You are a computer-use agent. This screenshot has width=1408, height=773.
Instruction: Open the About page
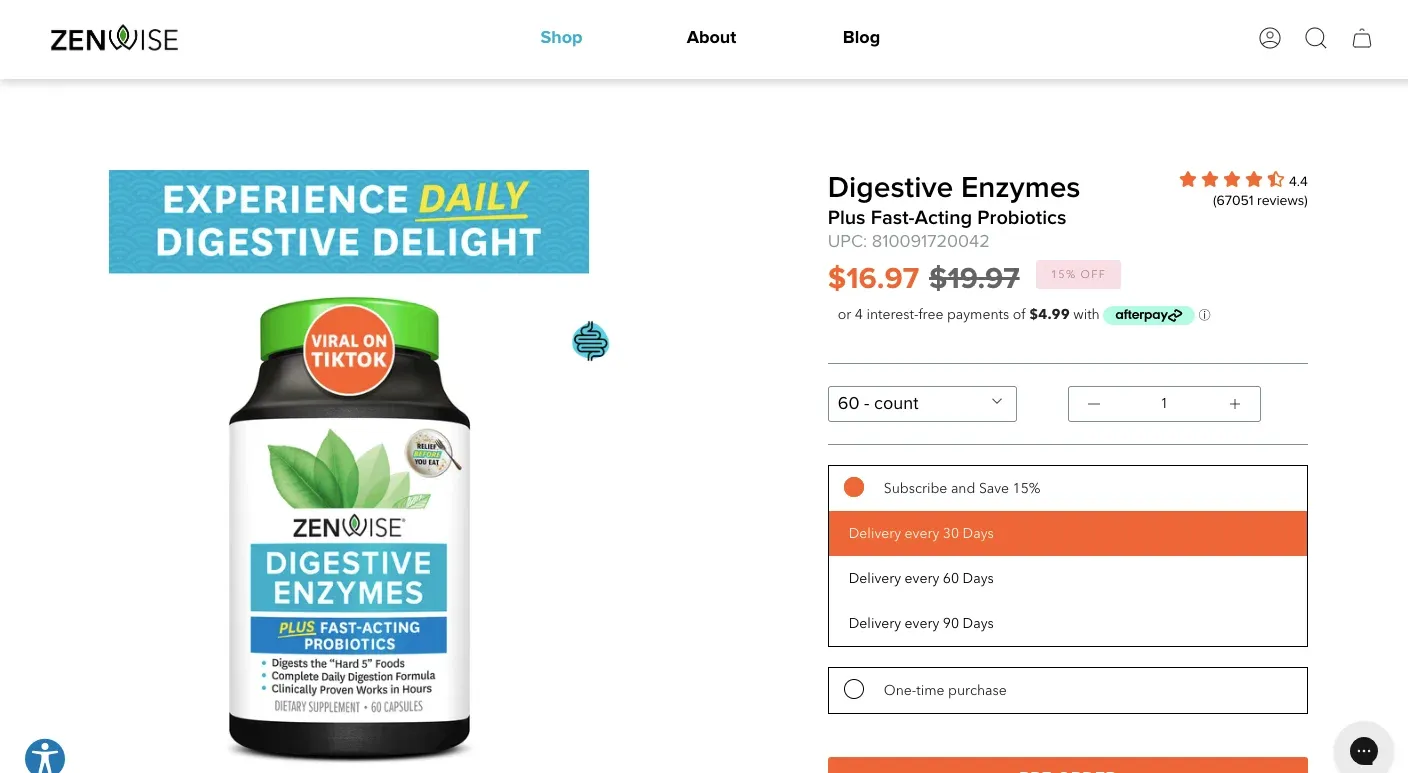coord(711,37)
